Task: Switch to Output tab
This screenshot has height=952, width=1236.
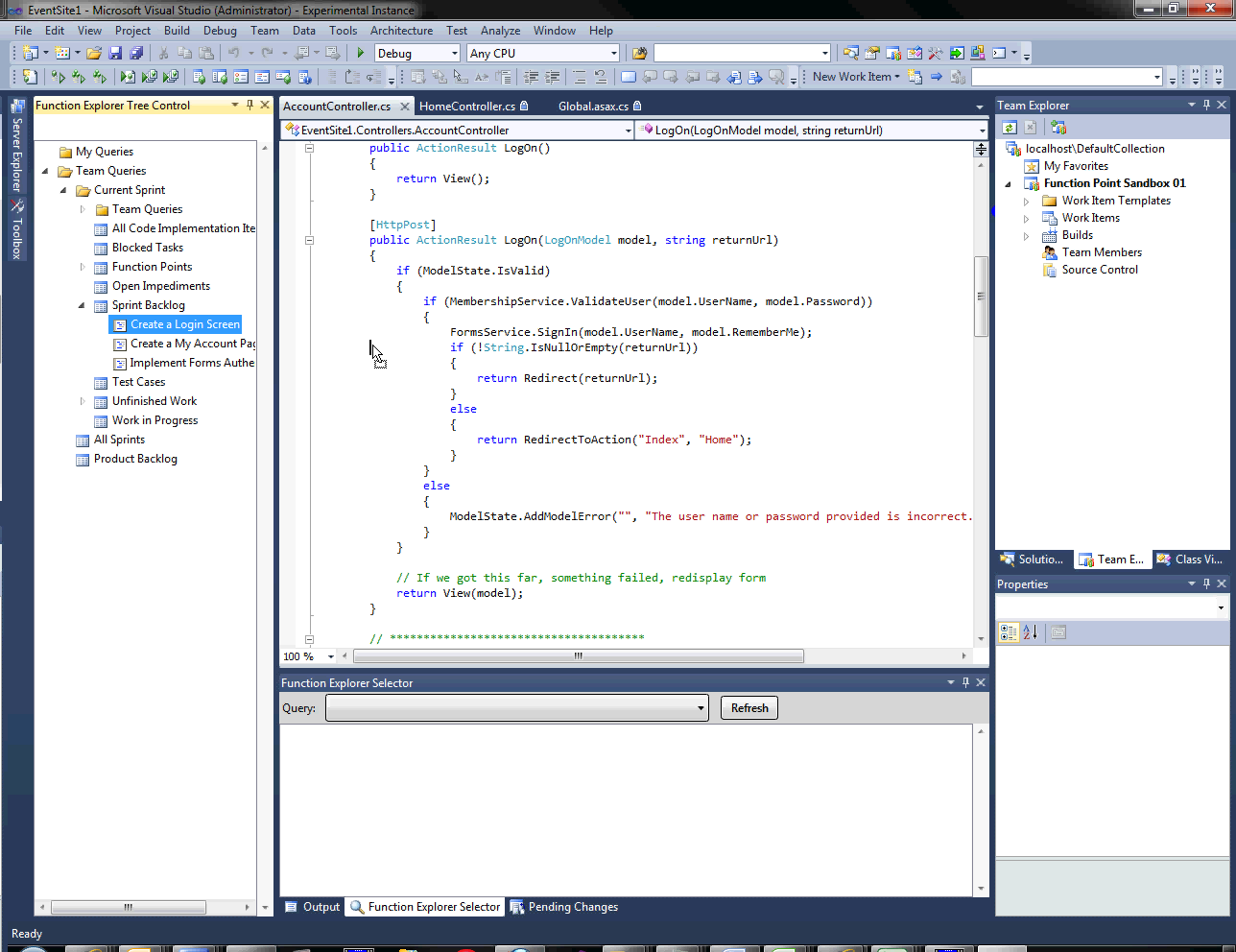Action: (x=313, y=907)
